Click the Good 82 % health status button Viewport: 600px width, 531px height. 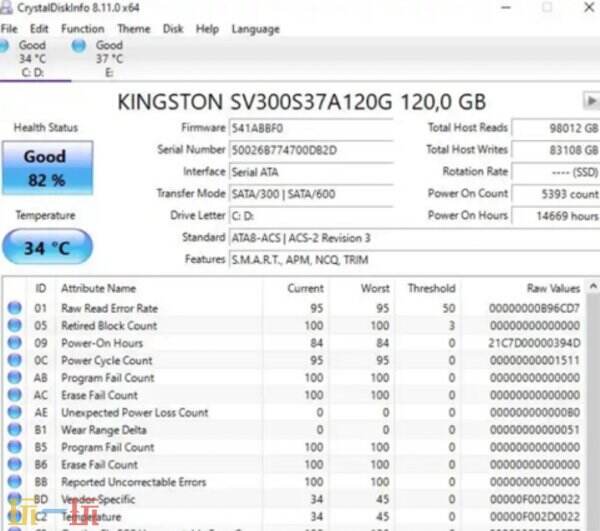(x=47, y=168)
